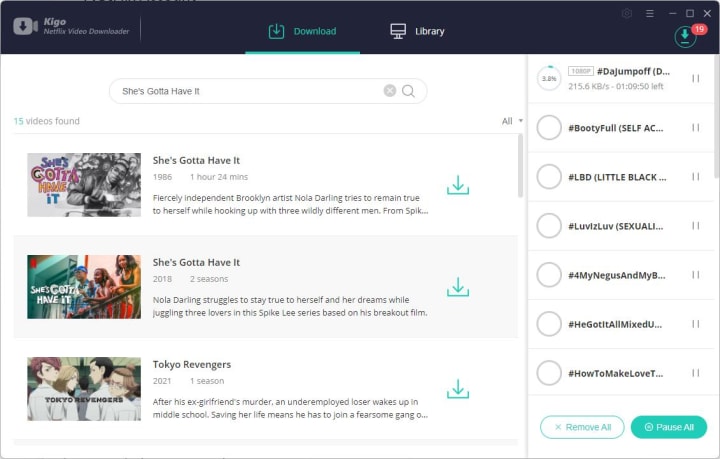Pause the #DaJumpoff download
Viewport: 720px width, 459px height.
pos(696,78)
